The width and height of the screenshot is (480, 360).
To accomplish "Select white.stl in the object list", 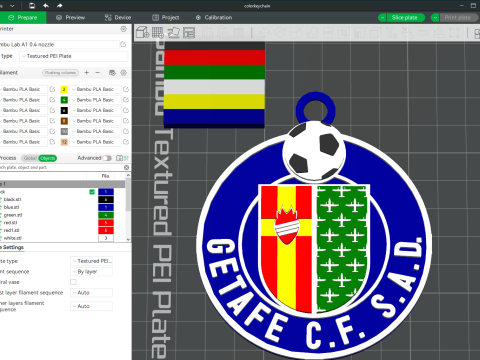I will [13, 238].
